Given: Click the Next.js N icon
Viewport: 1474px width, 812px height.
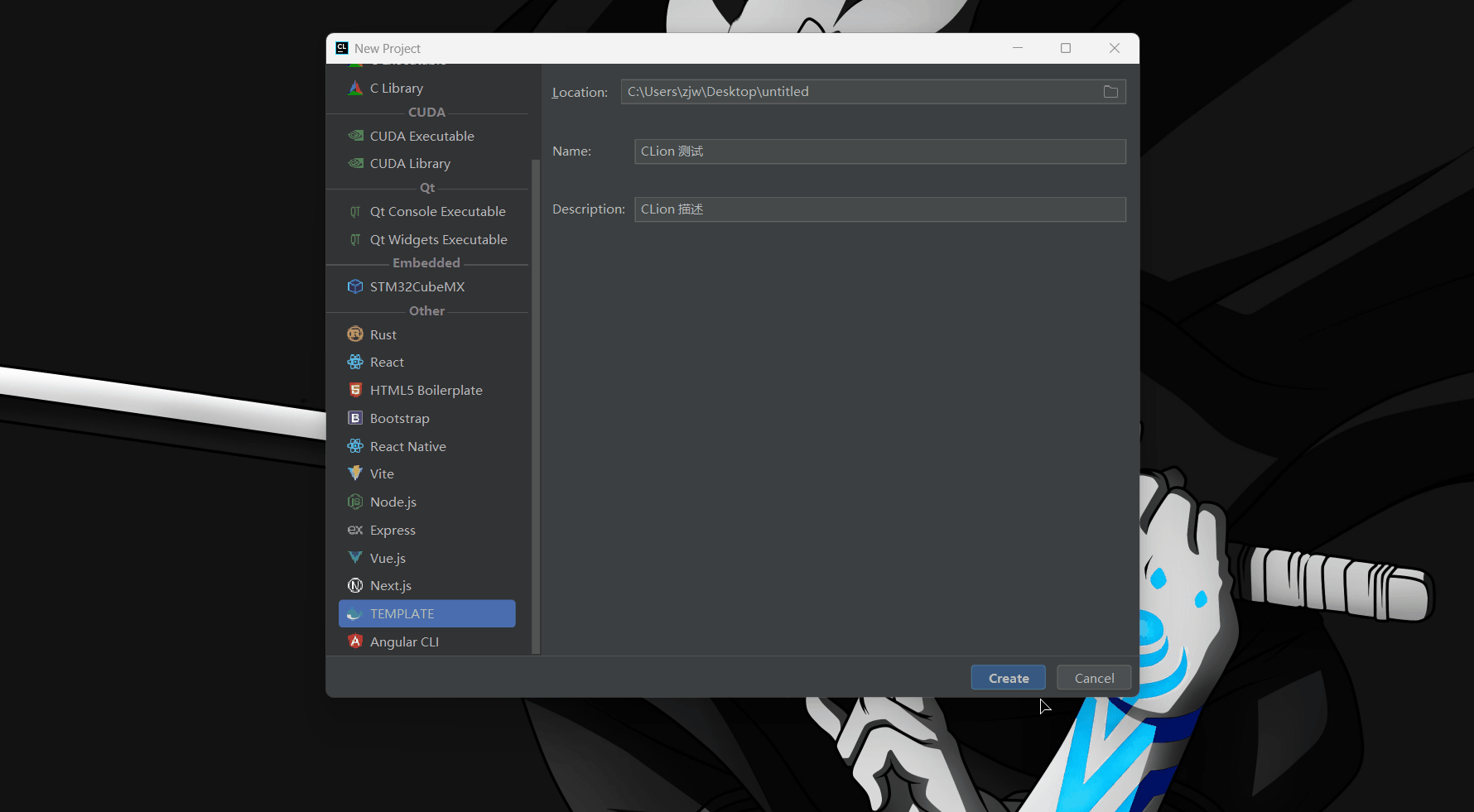Looking at the screenshot, I should click(355, 585).
